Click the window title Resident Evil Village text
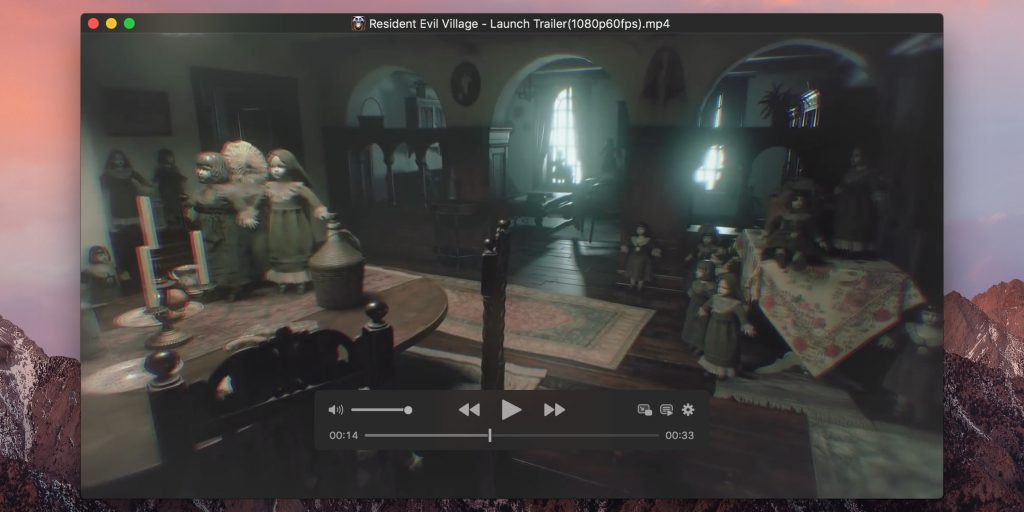 tap(519, 24)
